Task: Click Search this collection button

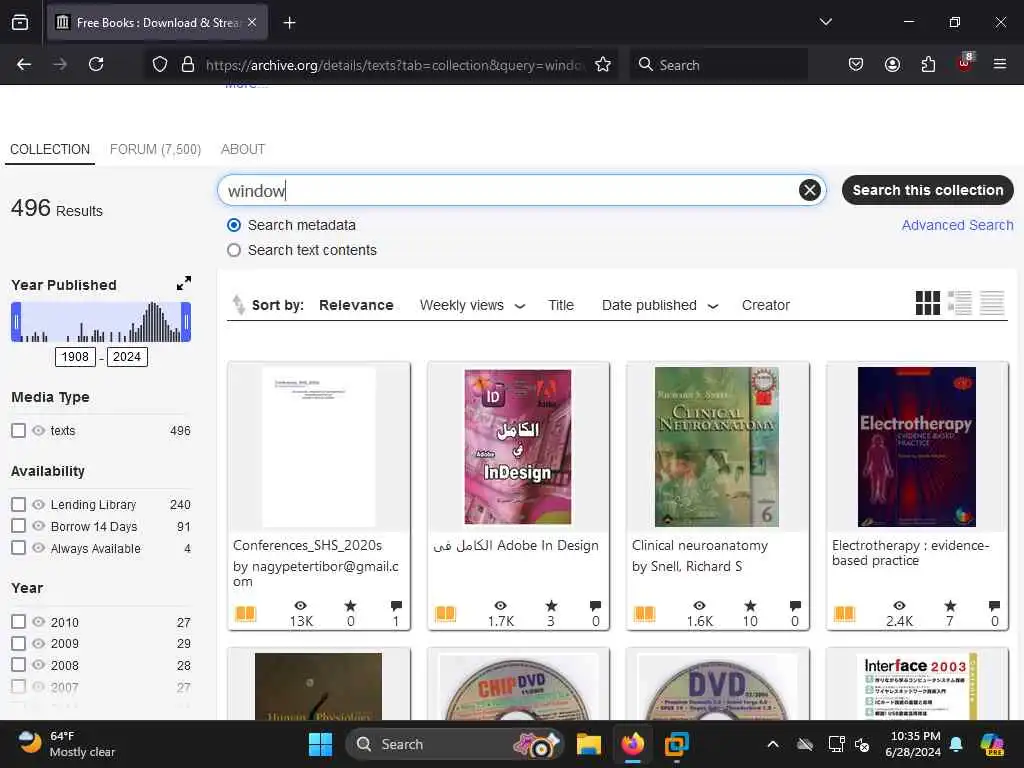Action: [927, 190]
